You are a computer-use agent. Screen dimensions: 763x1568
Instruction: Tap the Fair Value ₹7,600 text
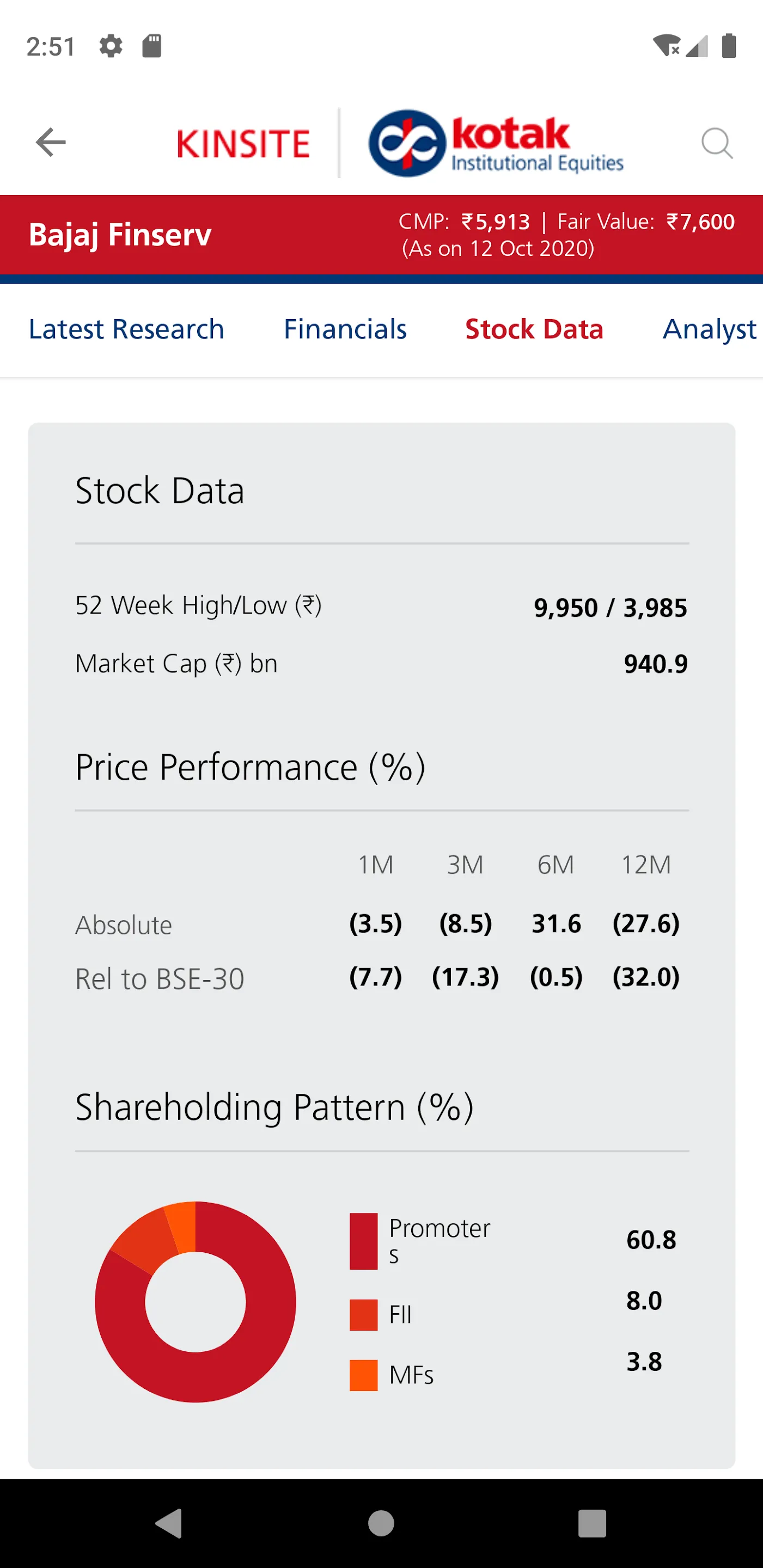pos(646,222)
